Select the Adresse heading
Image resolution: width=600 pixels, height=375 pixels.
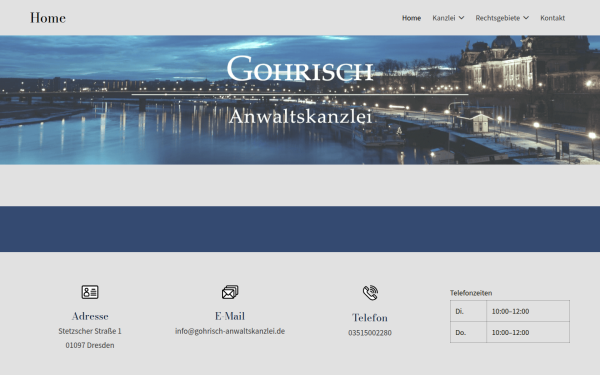[90, 316]
